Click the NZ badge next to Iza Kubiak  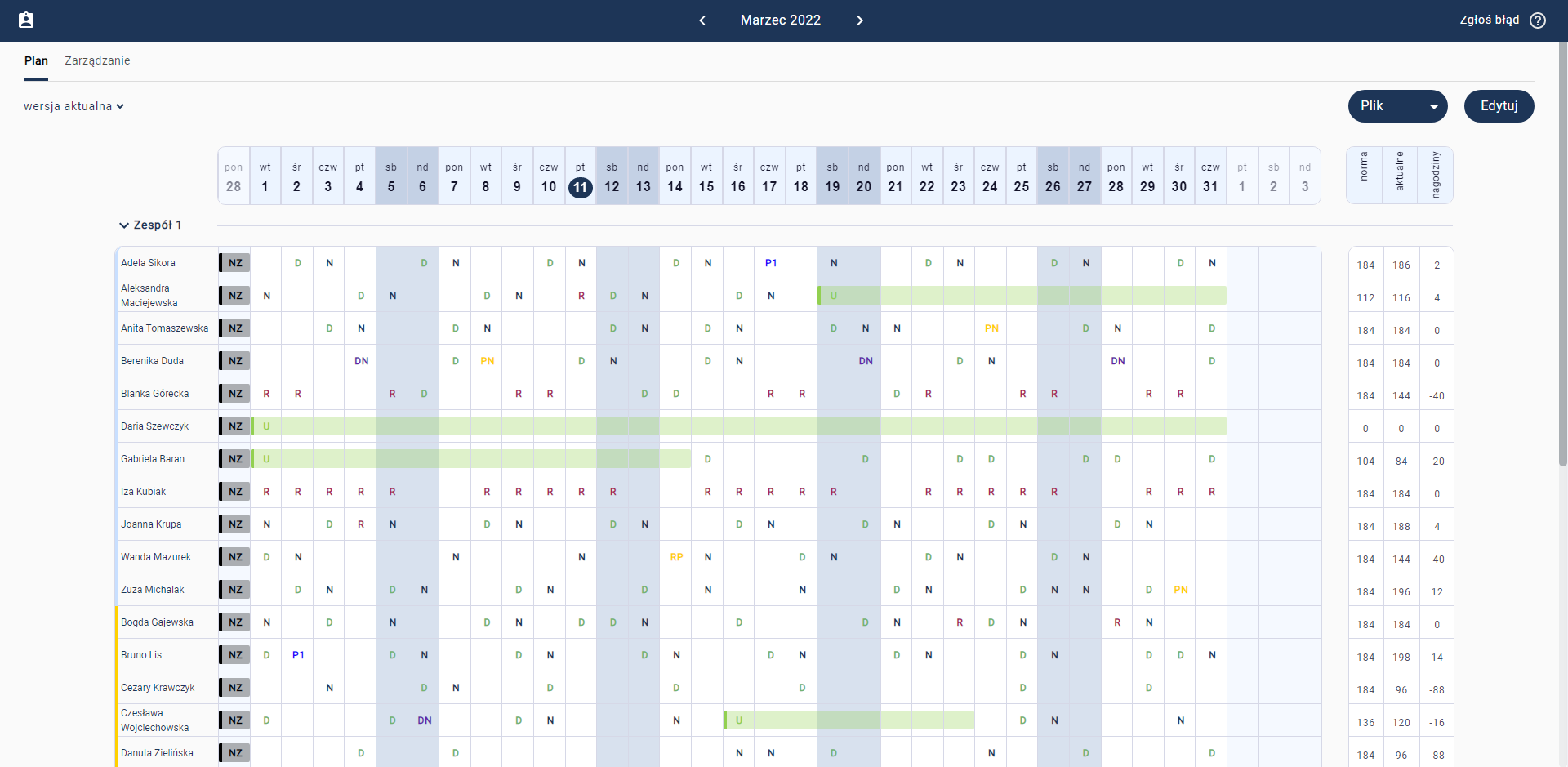pyautogui.click(x=234, y=491)
